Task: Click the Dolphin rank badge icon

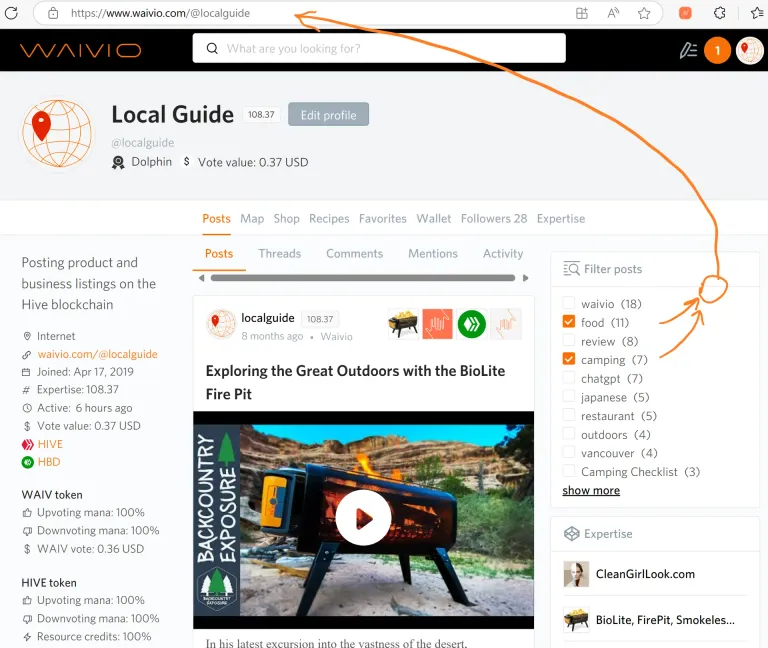Action: point(118,162)
